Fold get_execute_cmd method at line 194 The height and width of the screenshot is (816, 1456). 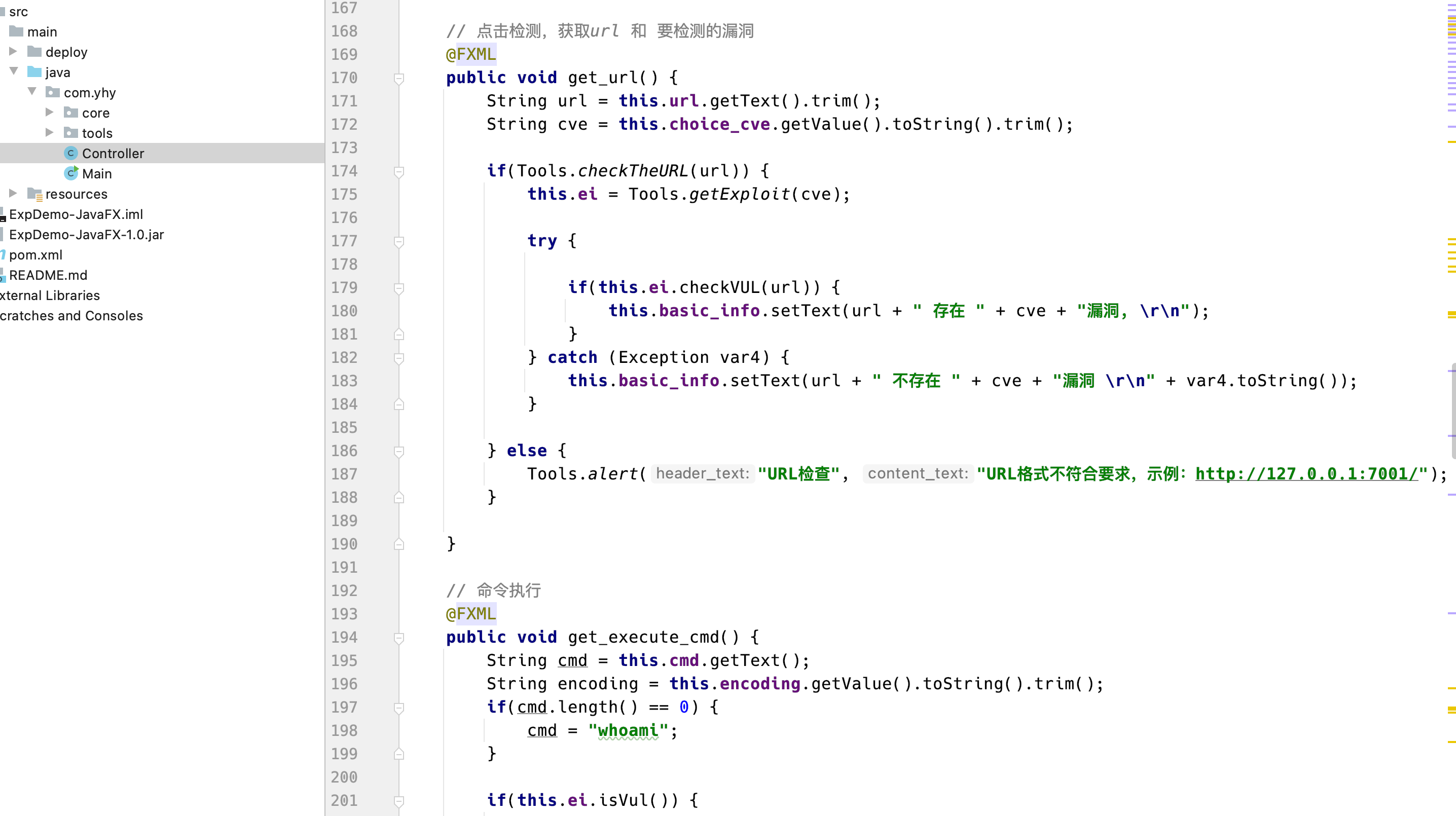pyautogui.click(x=399, y=638)
